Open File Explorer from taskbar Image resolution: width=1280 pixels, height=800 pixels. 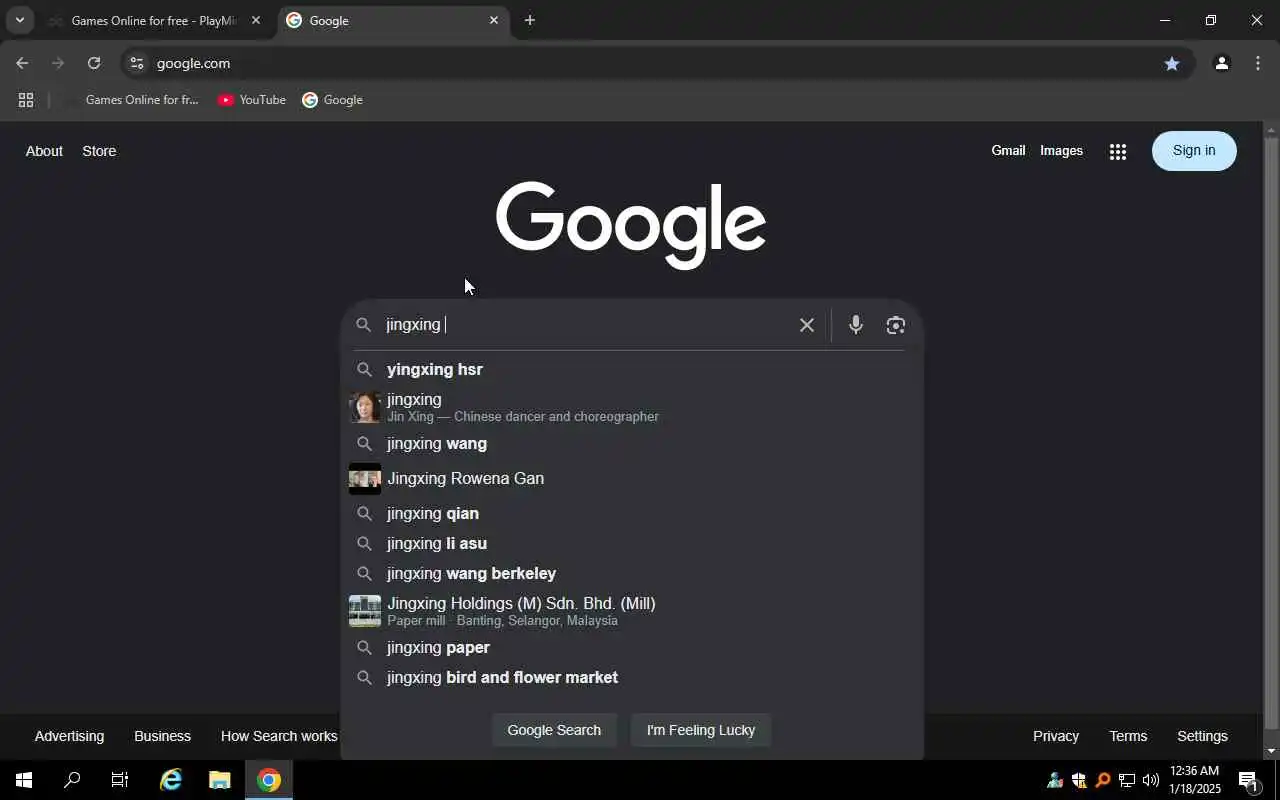click(220, 780)
